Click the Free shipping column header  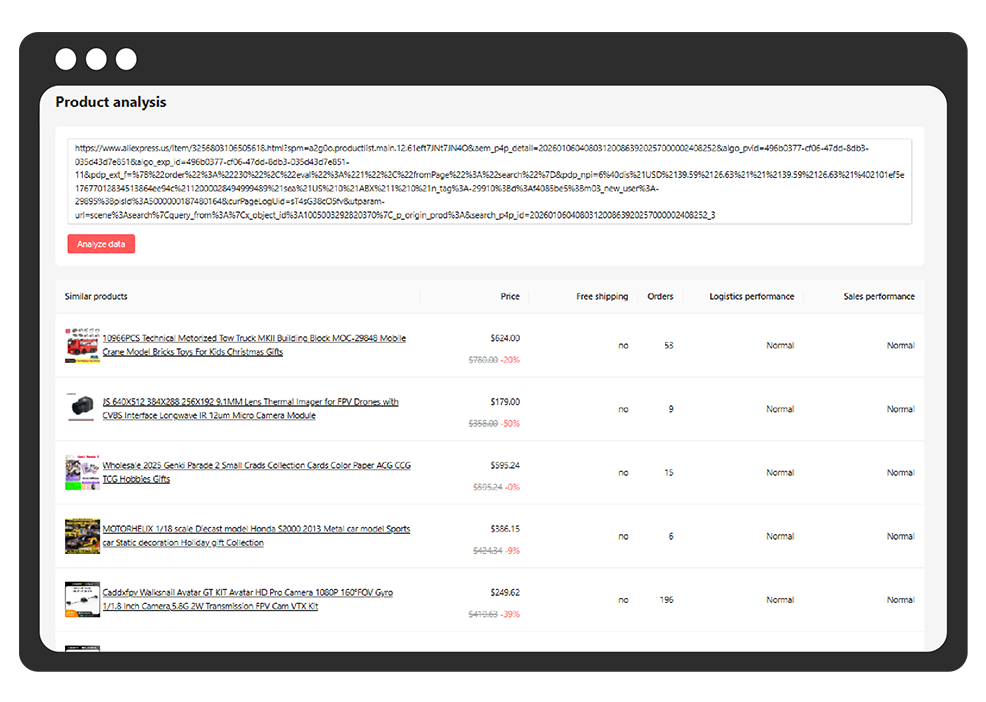(x=602, y=297)
